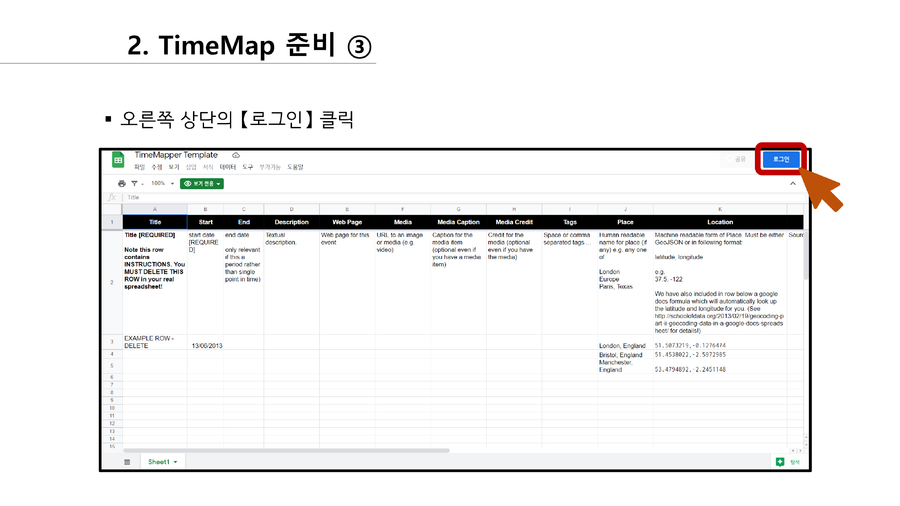Viewport: 900px width, 506px height.
Task: Select row 1 header number
Action: point(112,222)
